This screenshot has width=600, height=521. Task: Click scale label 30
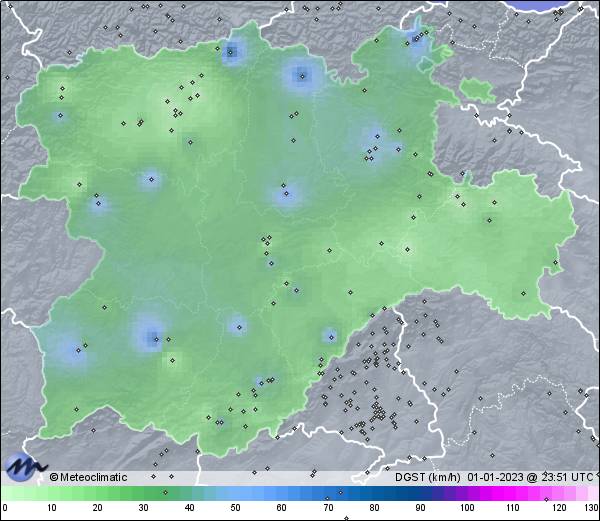143,508
